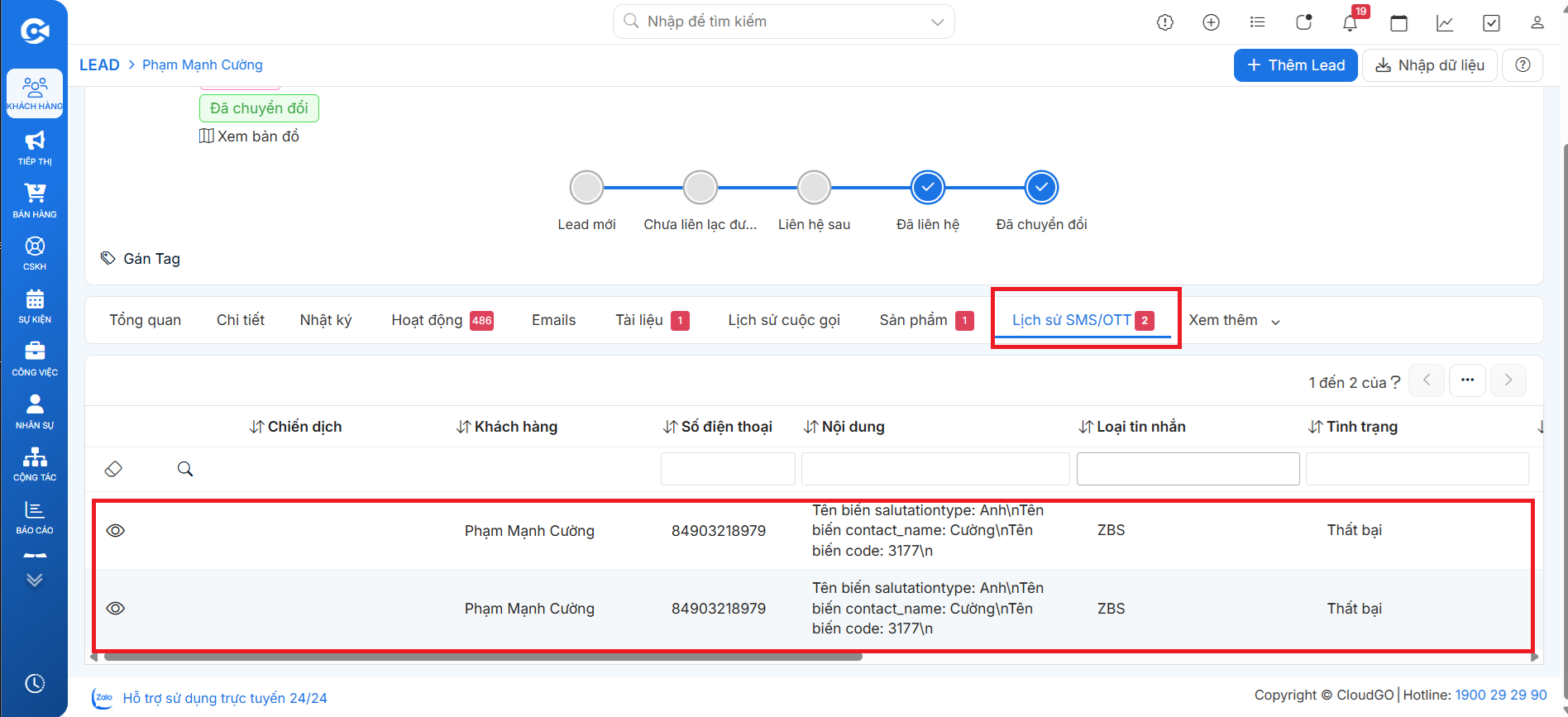Viewport: 1568px width, 717px height.
Task: Open the calendar icon in top bar
Action: pyautogui.click(x=1399, y=23)
